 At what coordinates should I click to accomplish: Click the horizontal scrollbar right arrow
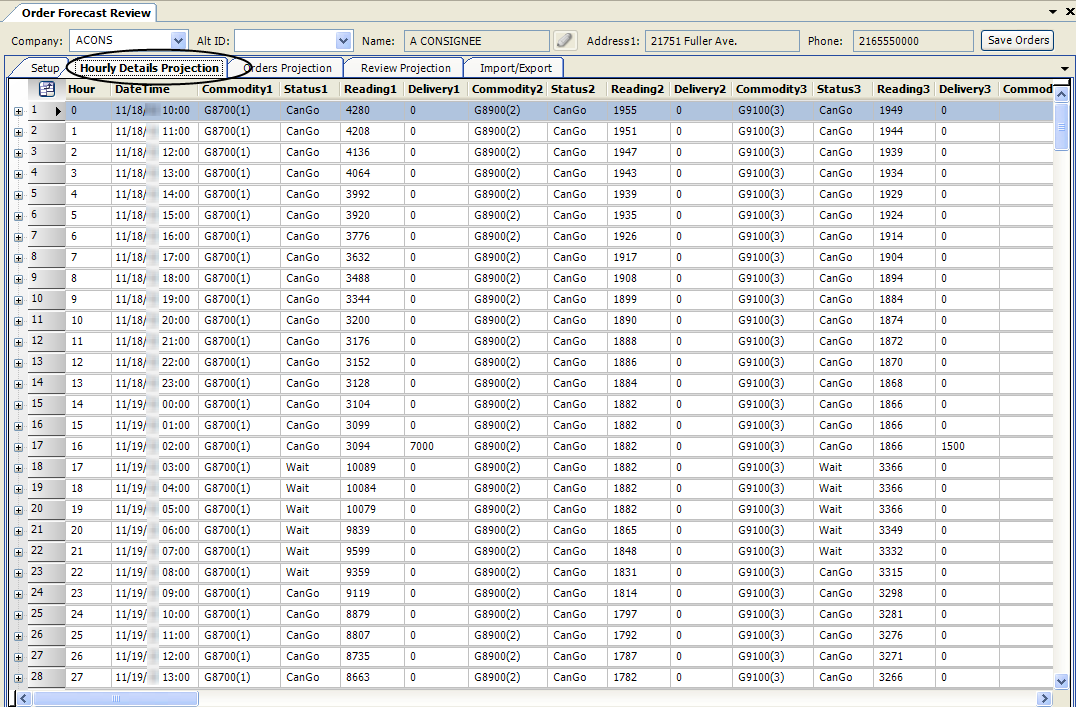coord(1045,699)
